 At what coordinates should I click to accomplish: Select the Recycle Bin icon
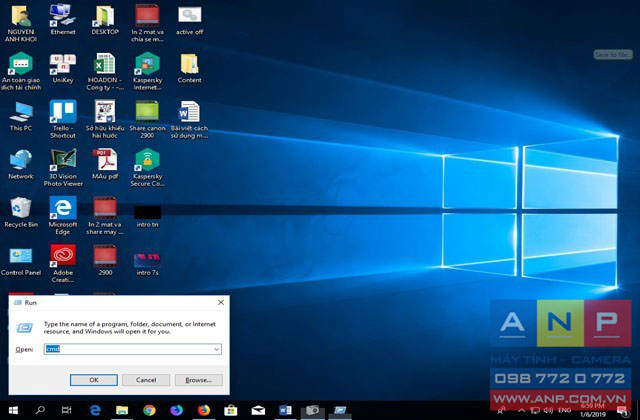pyautogui.click(x=21, y=213)
